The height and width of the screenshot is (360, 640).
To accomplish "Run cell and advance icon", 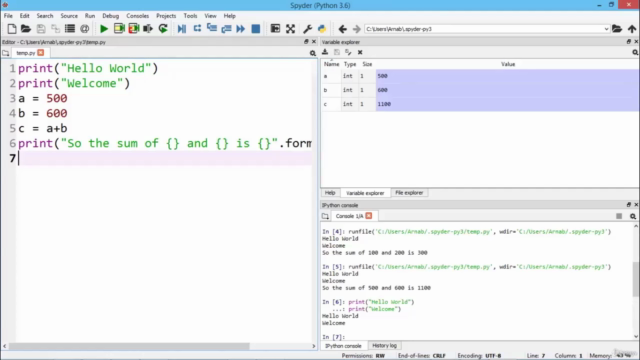I will tap(133, 29).
